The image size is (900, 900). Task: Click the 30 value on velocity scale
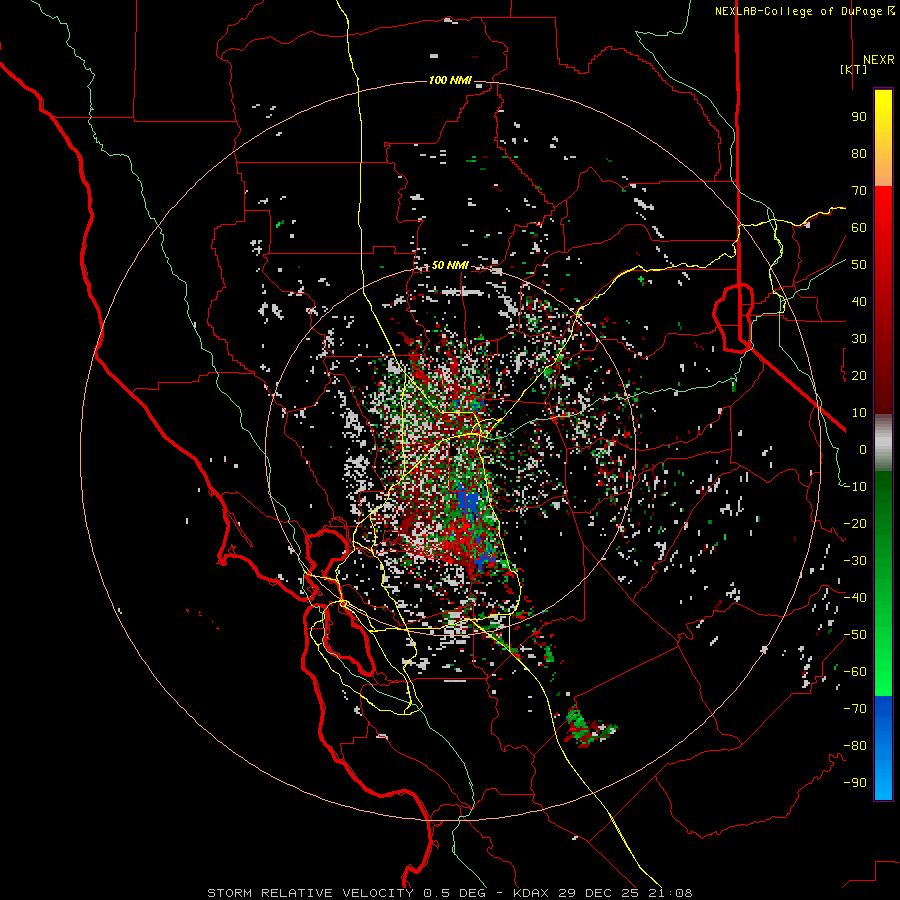[x=859, y=339]
